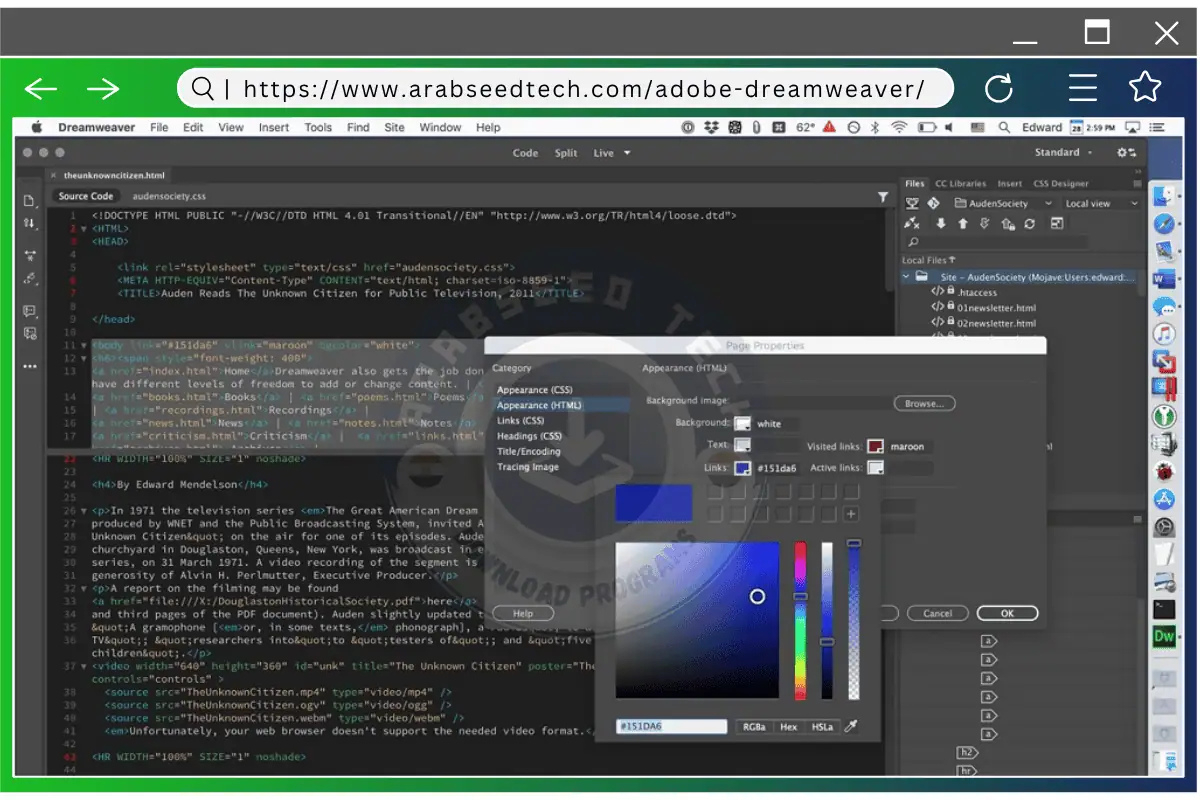Image resolution: width=1200 pixels, height=800 pixels.
Task: Switch color mode to Hex
Action: pos(789,726)
